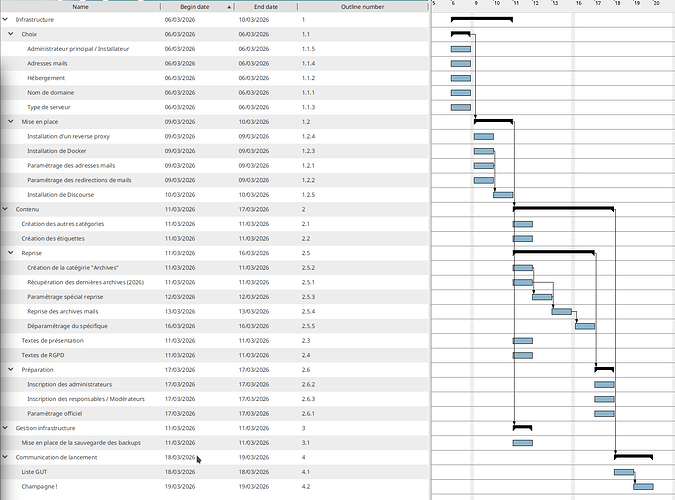Image resolution: width=675 pixels, height=500 pixels.
Task: Collapse the Préparation subtask group
Action: coord(12,369)
